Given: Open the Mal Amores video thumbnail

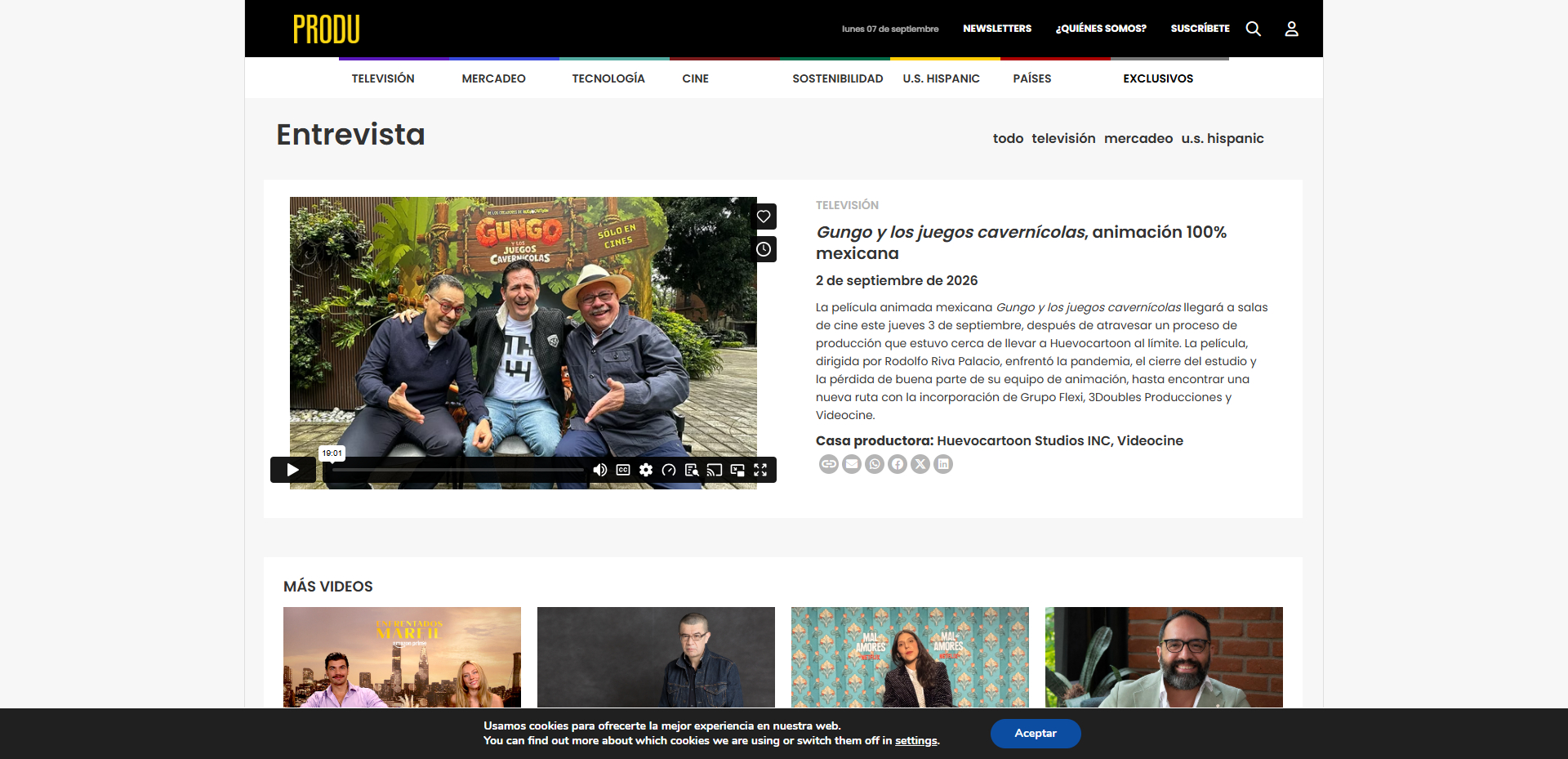Looking at the screenshot, I should pos(910,657).
